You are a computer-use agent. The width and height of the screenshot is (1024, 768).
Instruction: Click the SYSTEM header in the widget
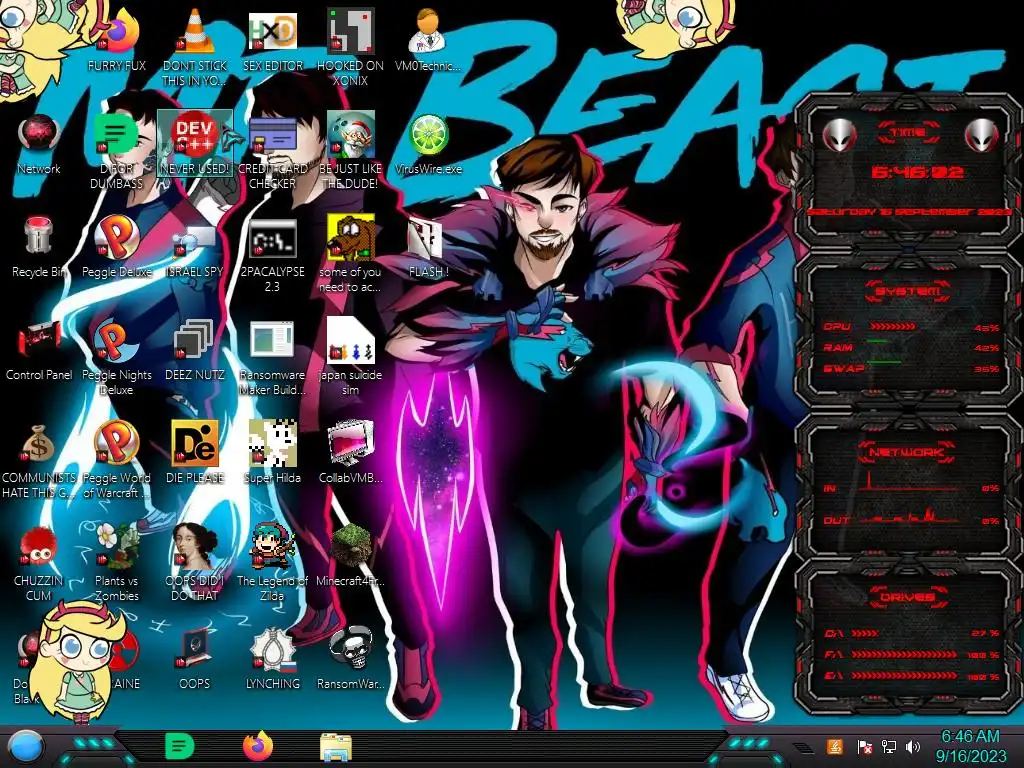coord(908,291)
